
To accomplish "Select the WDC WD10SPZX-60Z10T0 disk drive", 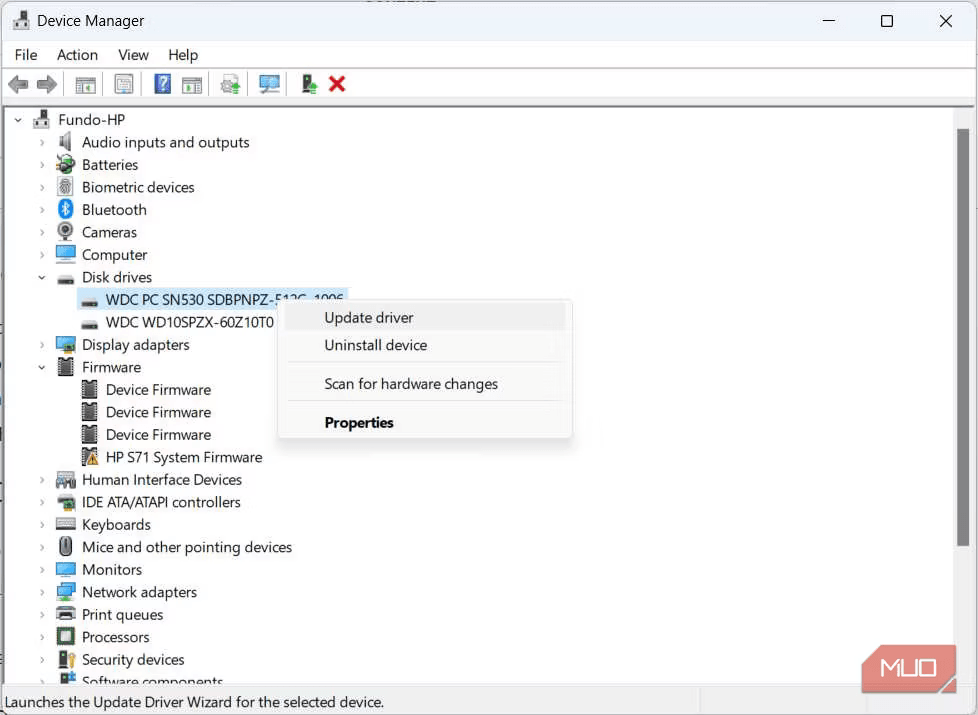I will click(x=190, y=322).
